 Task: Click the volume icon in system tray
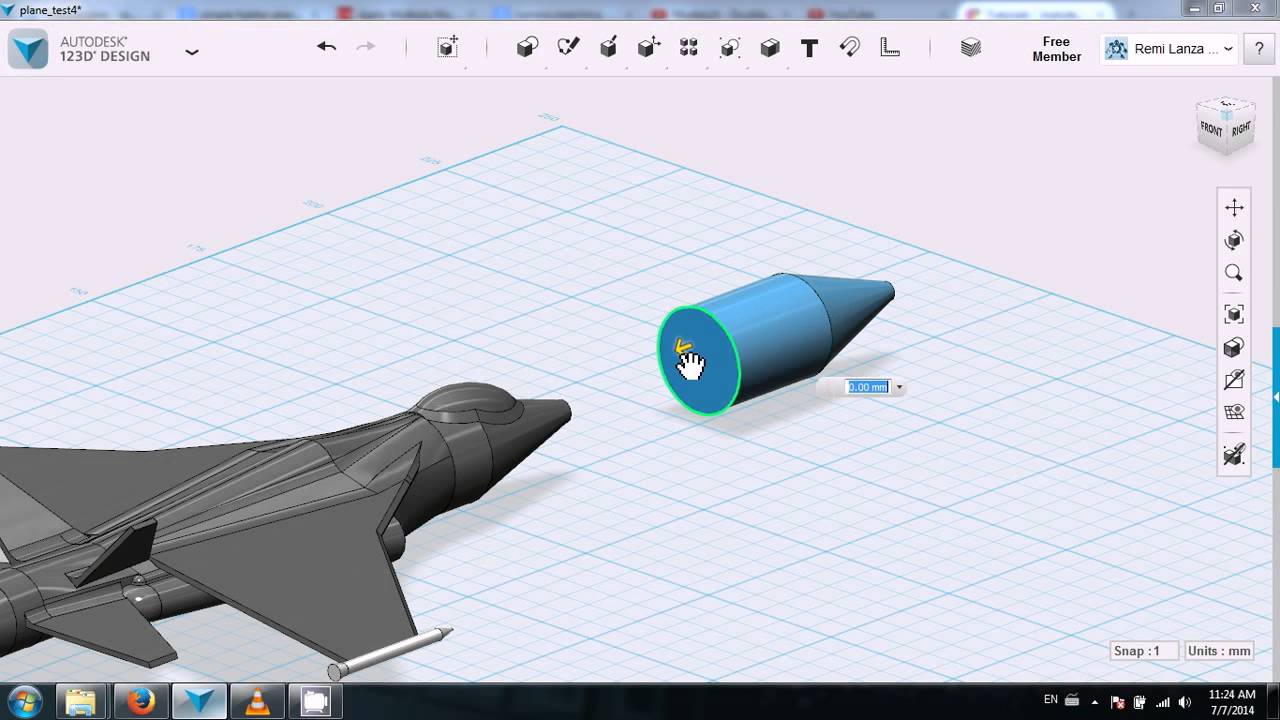(1186, 701)
